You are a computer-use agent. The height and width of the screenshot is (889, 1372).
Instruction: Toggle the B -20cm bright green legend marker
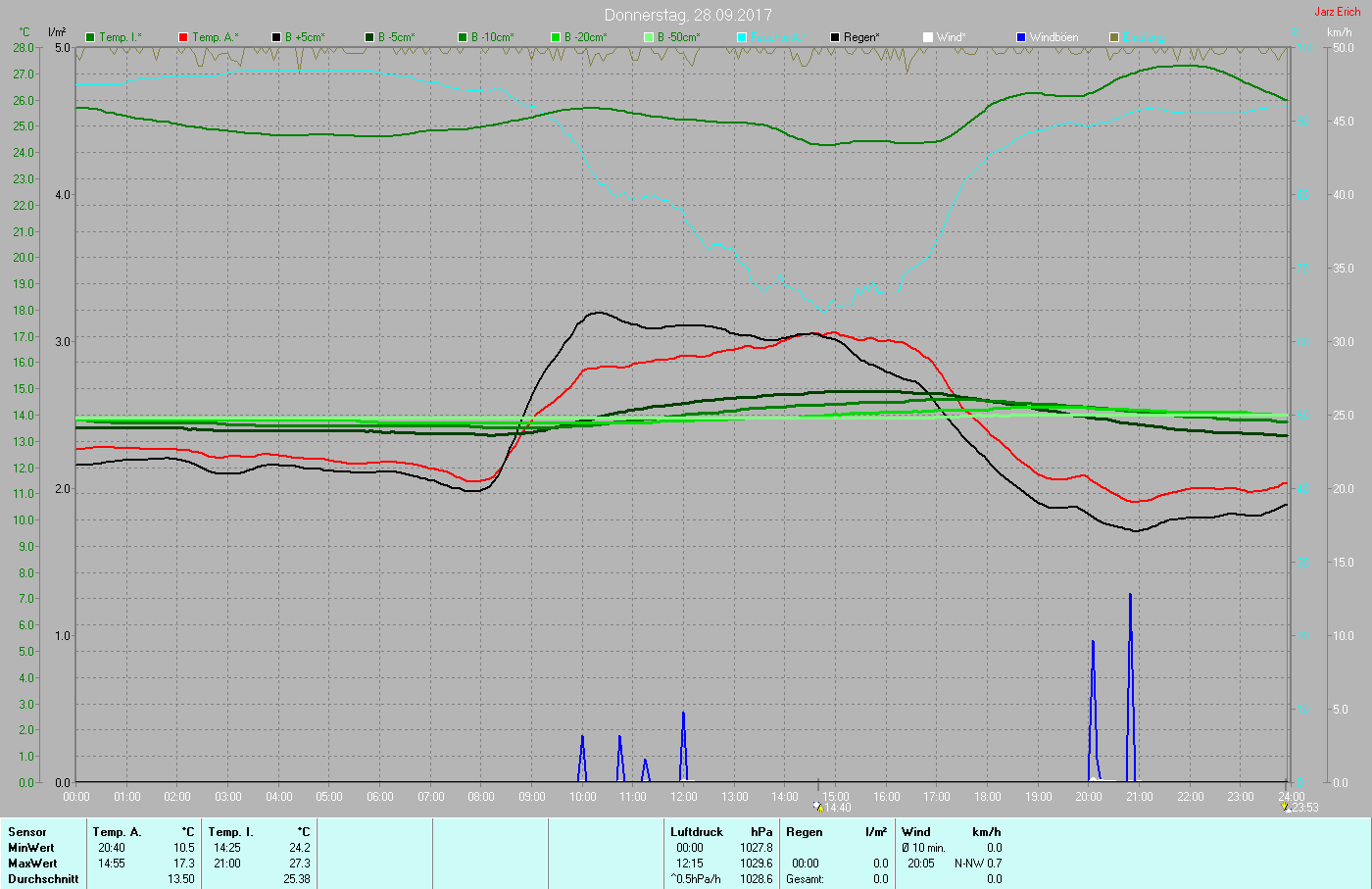click(556, 37)
